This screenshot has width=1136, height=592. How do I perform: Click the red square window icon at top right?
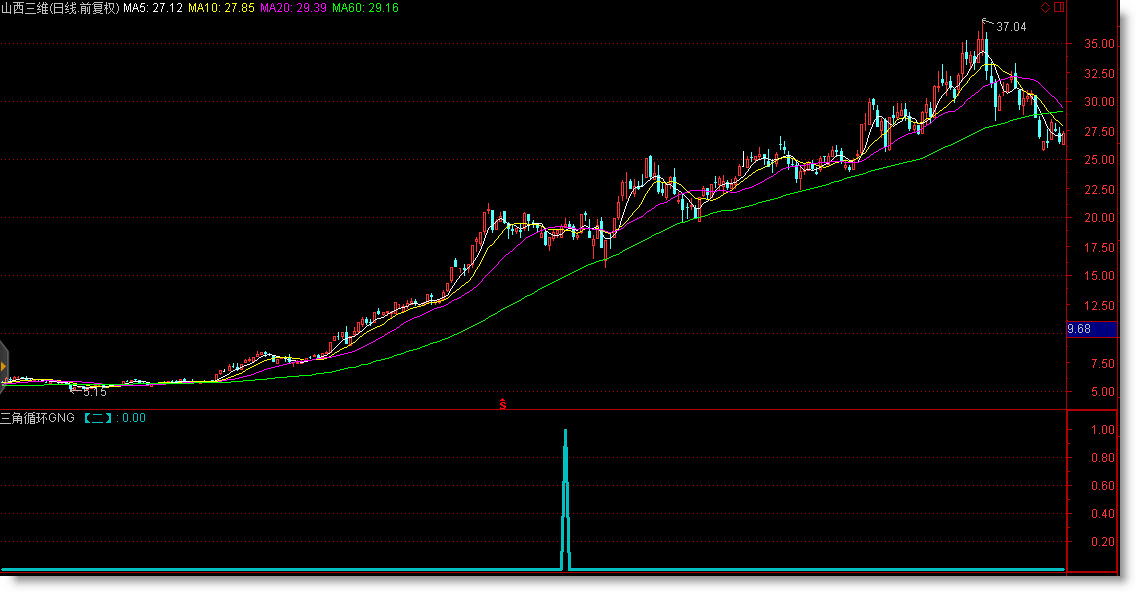click(1060, 7)
